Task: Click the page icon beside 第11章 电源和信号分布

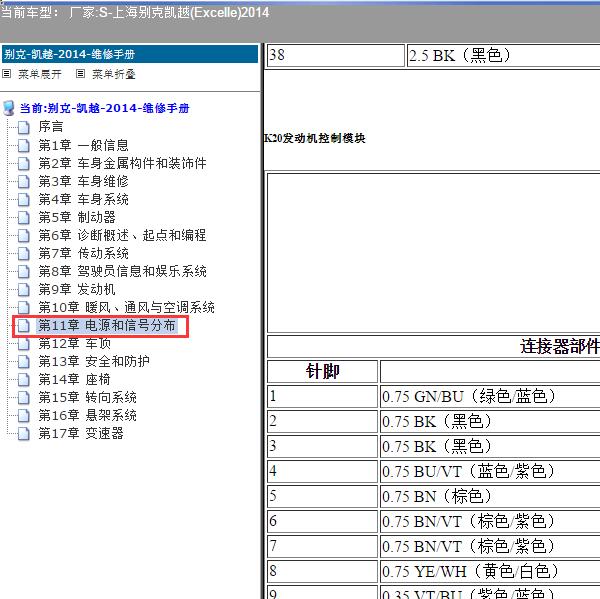Action: pos(23,326)
